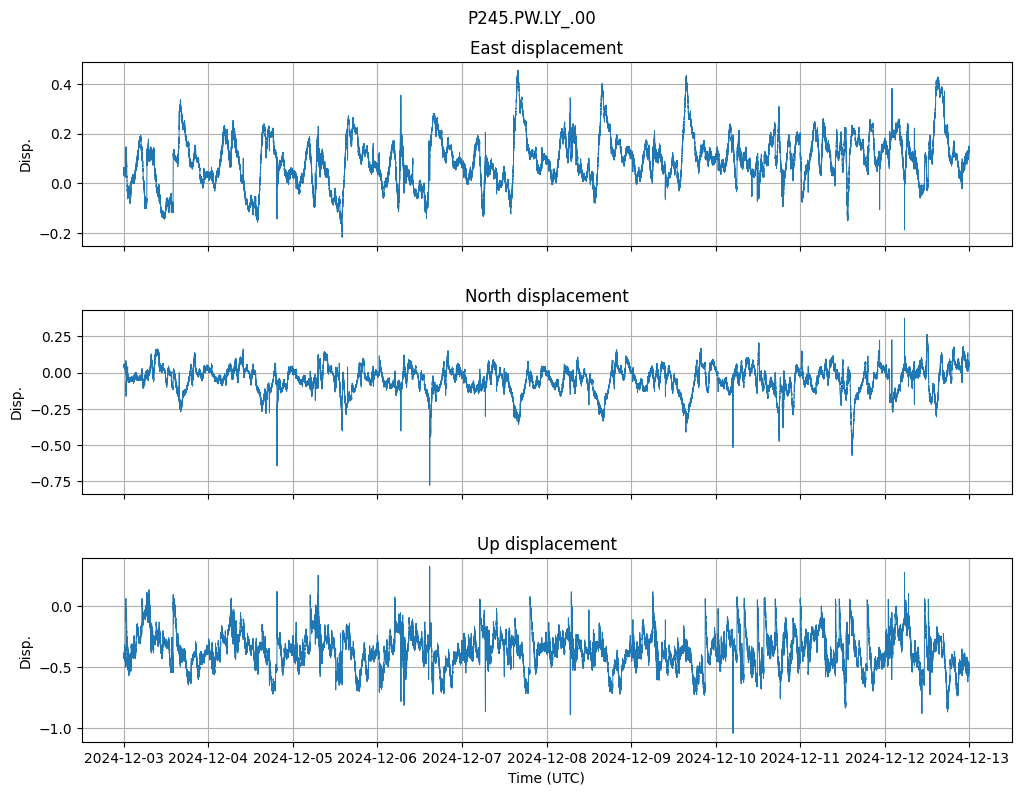The height and width of the screenshot is (795, 1021).
Task: Select the East displacement subplot title
Action: tap(546, 48)
